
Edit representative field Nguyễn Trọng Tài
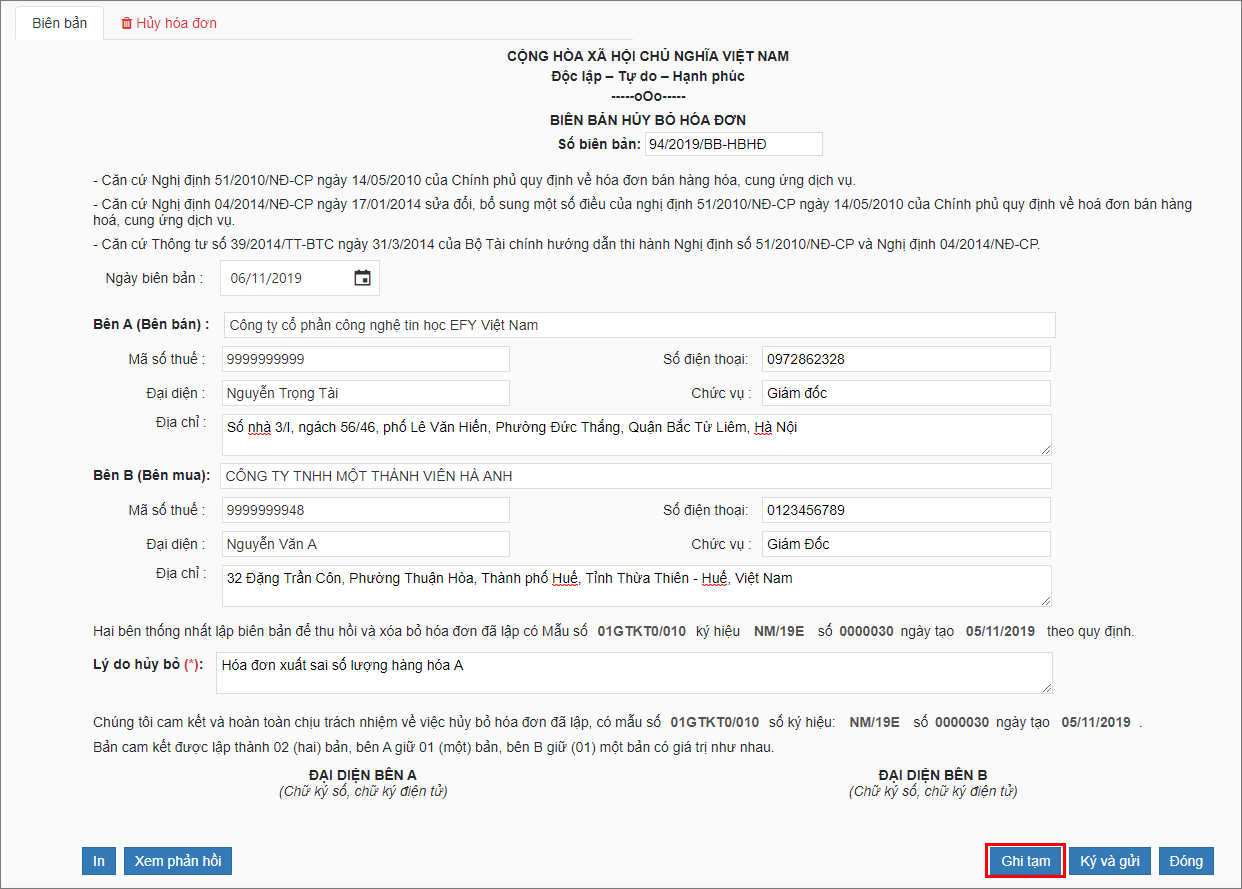click(366, 393)
